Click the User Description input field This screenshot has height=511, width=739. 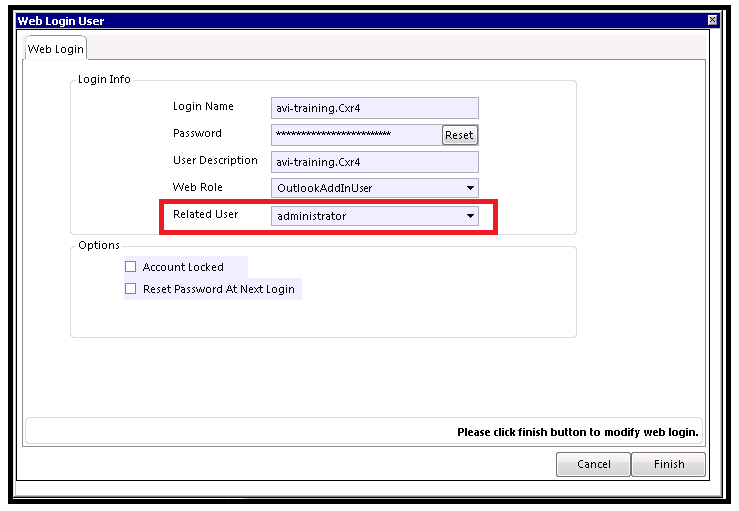pyautogui.click(x=375, y=162)
